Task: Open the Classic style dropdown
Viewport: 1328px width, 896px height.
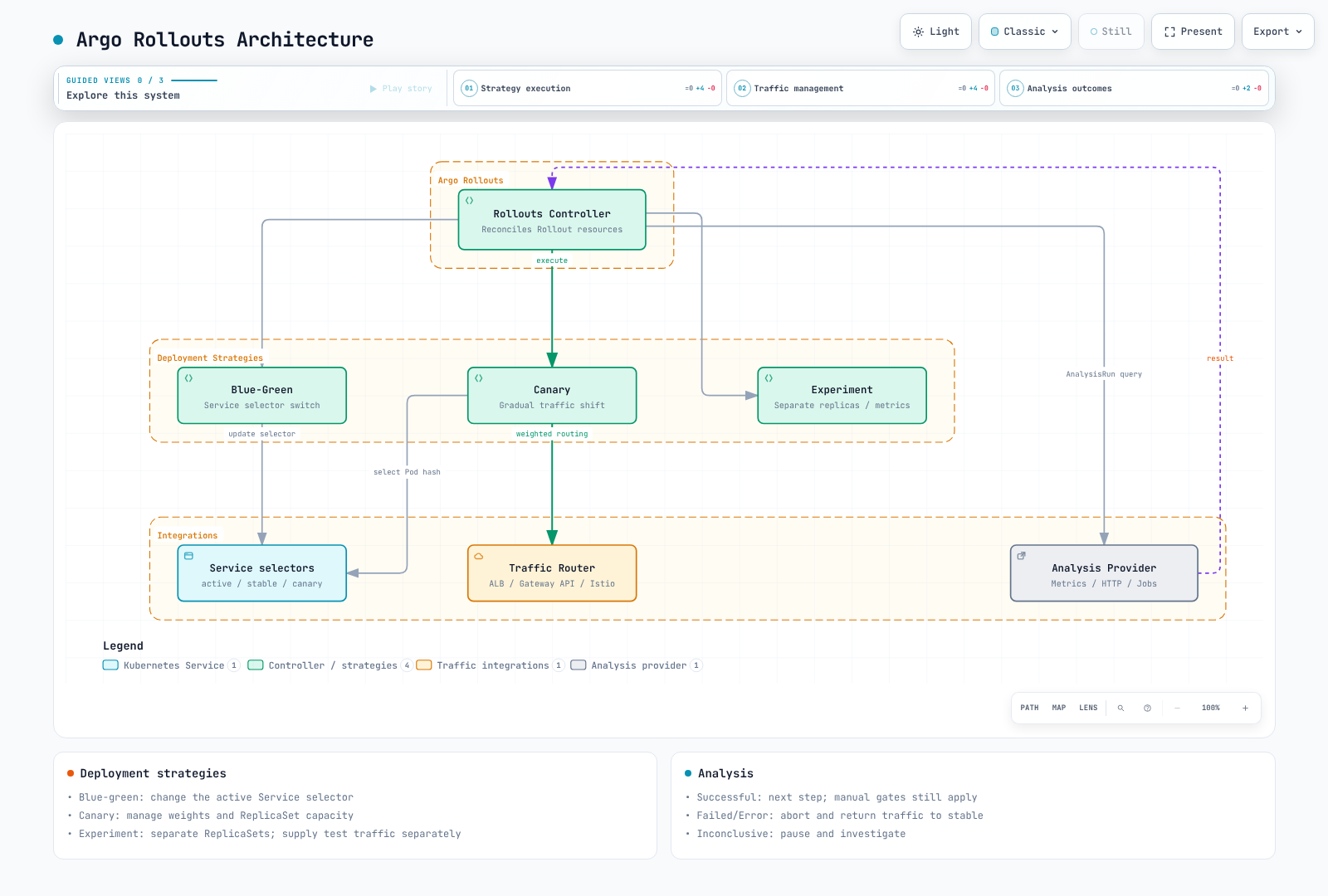Action: point(1025,32)
